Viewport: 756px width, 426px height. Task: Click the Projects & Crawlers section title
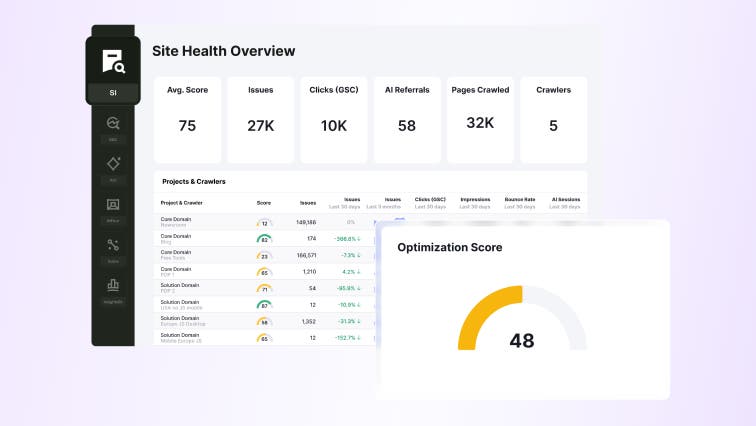(194, 182)
